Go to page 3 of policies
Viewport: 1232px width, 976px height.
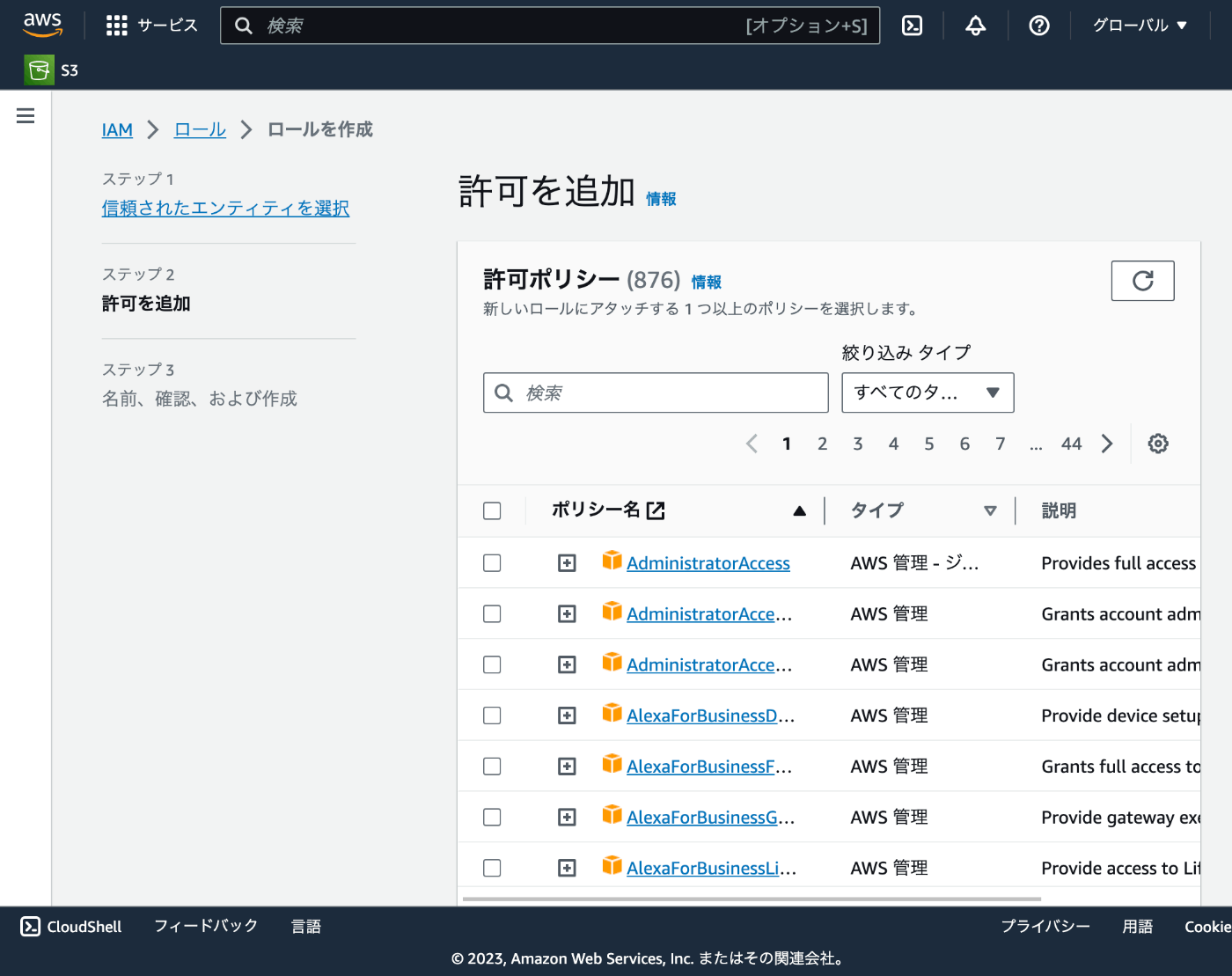pyautogui.click(x=858, y=444)
